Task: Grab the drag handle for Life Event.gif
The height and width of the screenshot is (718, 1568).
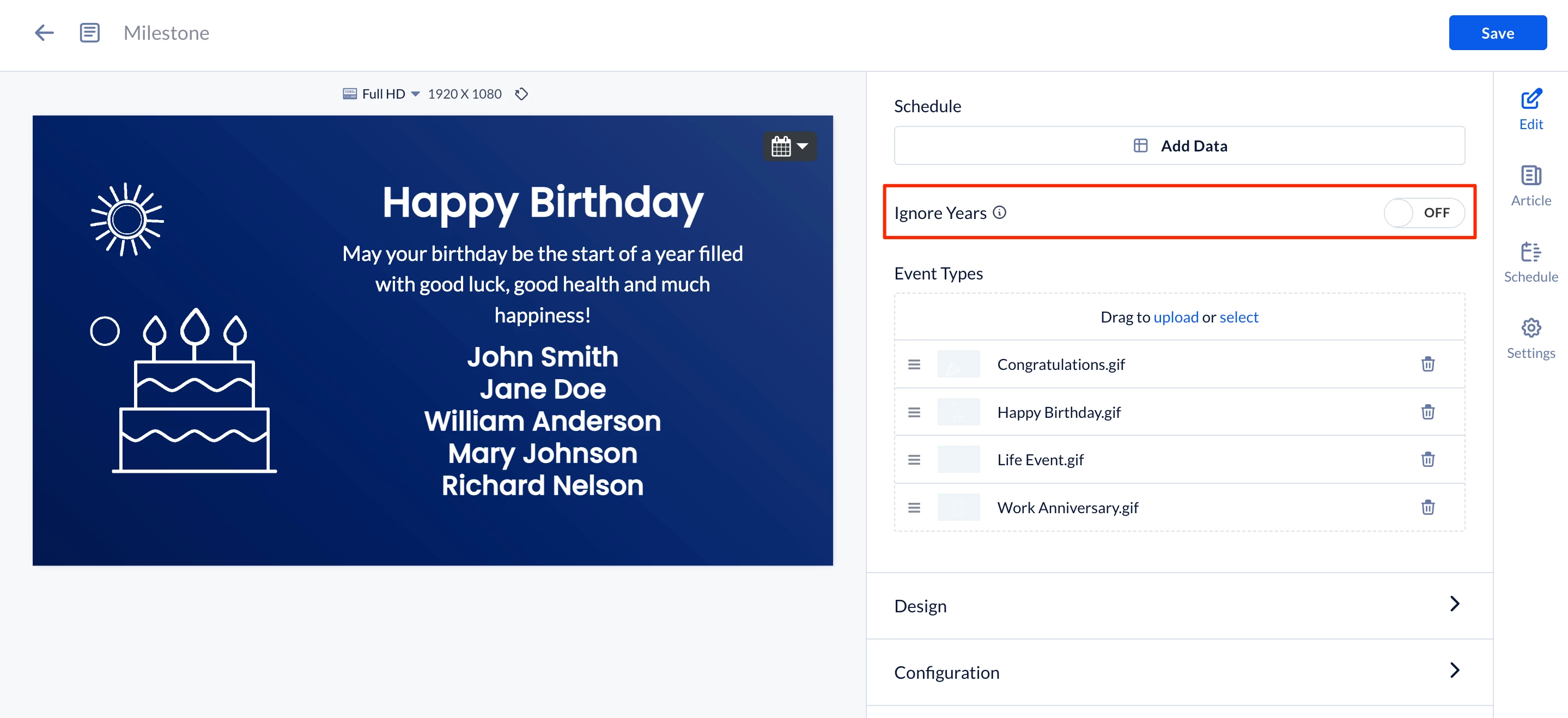Action: tap(914, 460)
